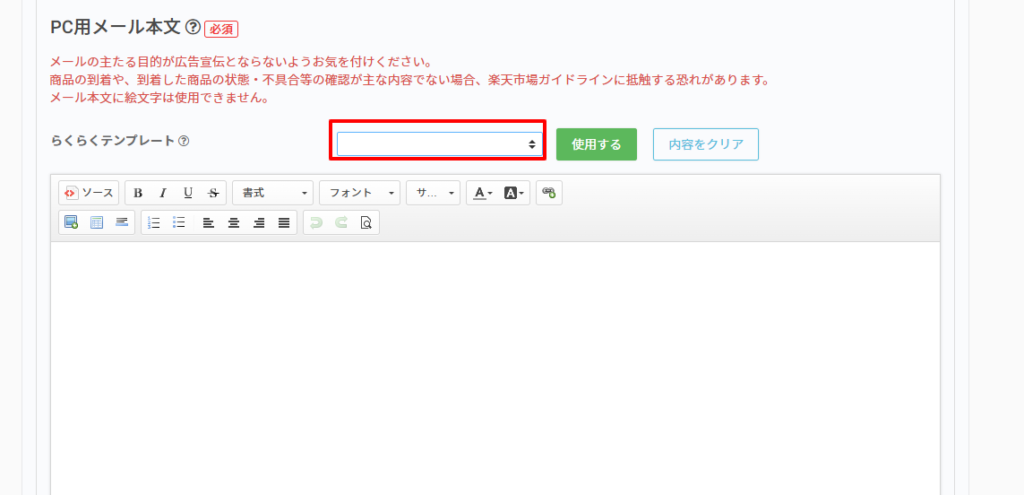Click inside the mail body editing area
This screenshot has height=495, width=1024.
(x=495, y=368)
